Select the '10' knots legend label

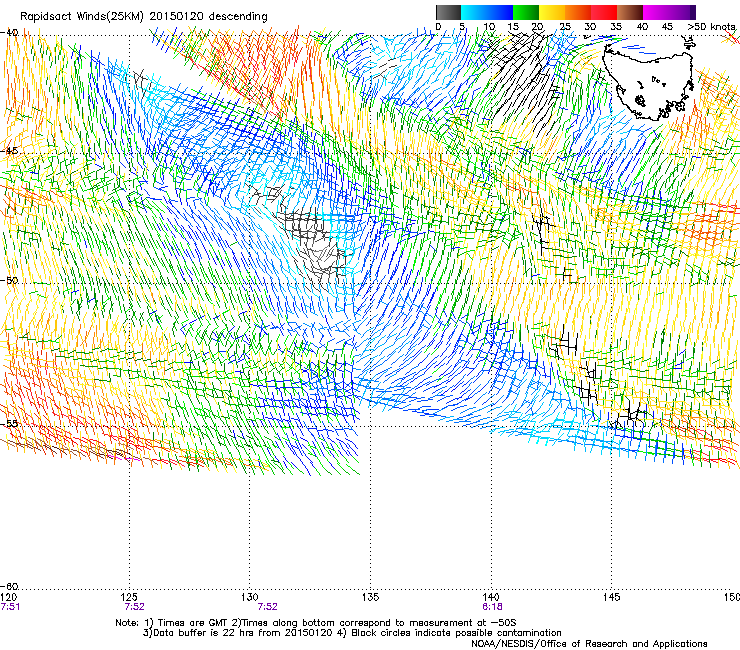[x=489, y=27]
